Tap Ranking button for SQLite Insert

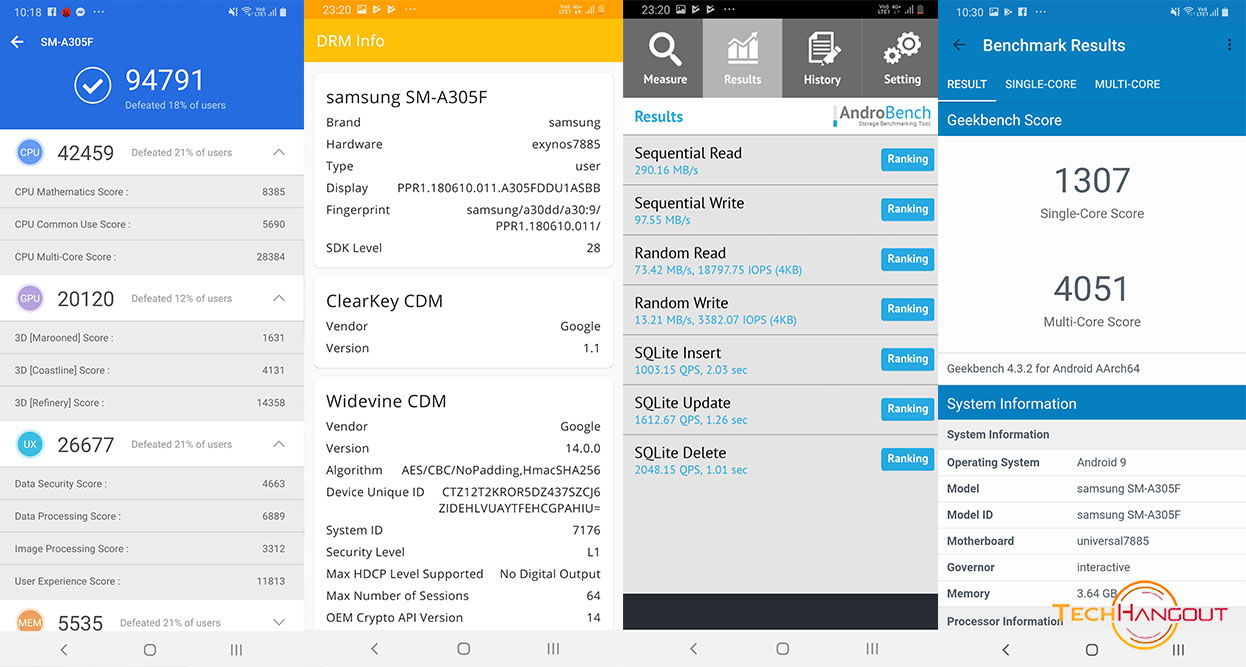(x=908, y=359)
